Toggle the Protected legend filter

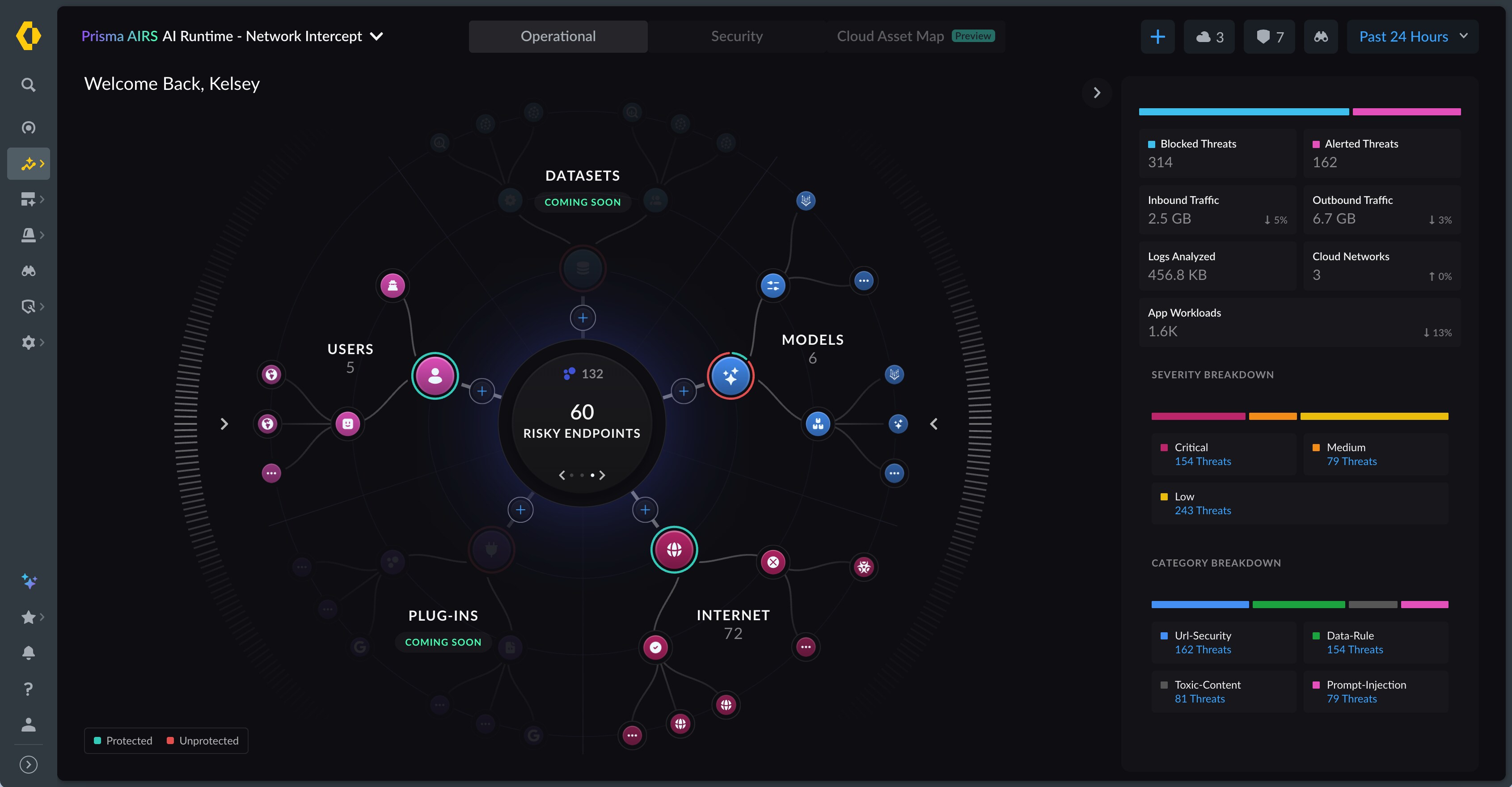[123, 740]
